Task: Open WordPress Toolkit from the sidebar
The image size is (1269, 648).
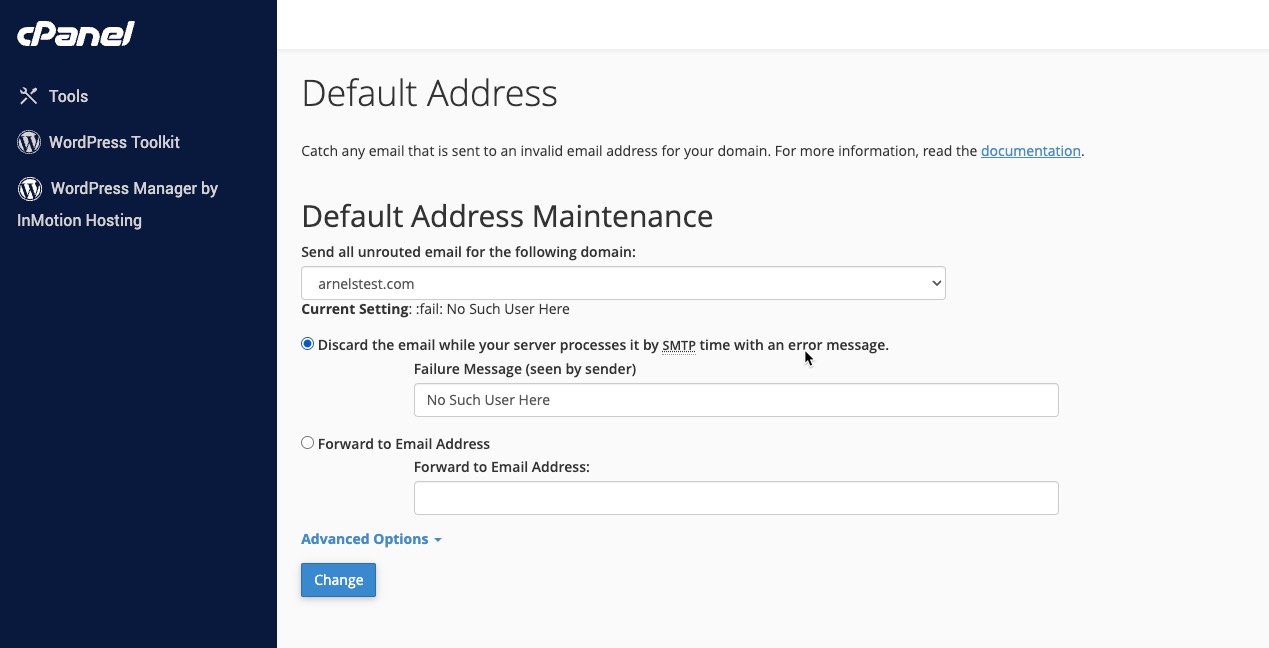Action: (114, 142)
